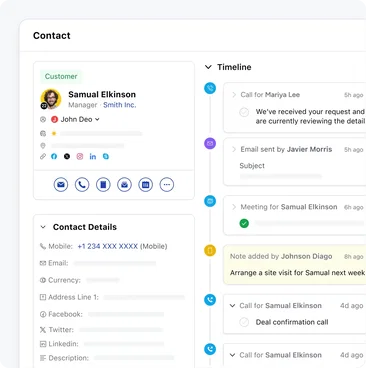Click the Deal confirmation call timeline marker

210,300
